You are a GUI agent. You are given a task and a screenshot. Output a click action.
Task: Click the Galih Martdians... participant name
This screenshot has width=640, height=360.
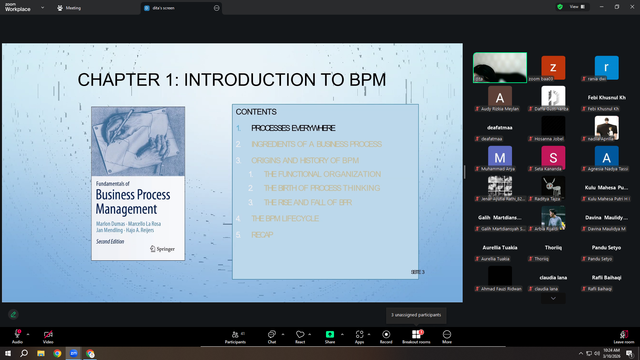click(x=500, y=218)
